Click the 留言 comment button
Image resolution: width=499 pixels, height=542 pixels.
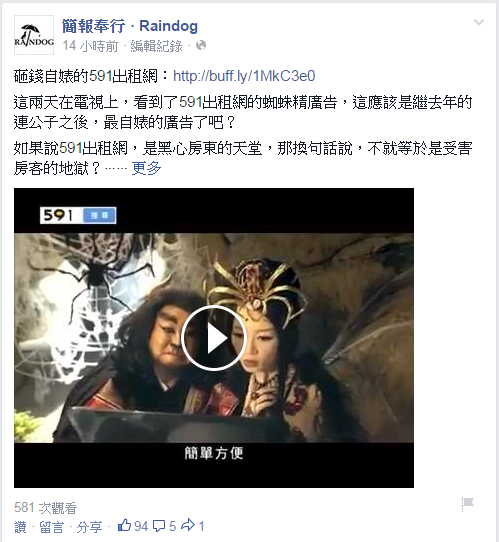(51, 527)
